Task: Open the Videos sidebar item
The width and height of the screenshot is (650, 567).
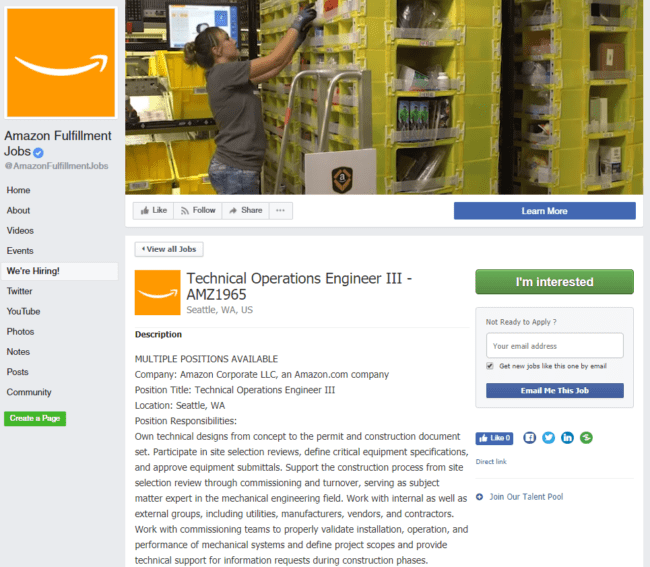Action: 20,230
